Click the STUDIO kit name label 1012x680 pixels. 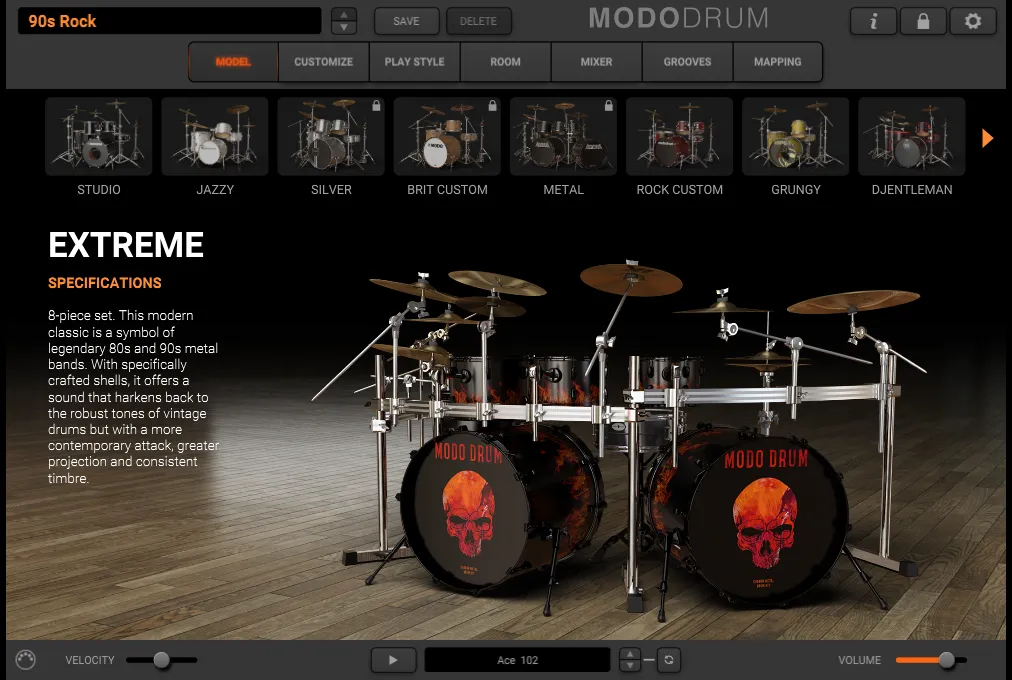(99, 190)
